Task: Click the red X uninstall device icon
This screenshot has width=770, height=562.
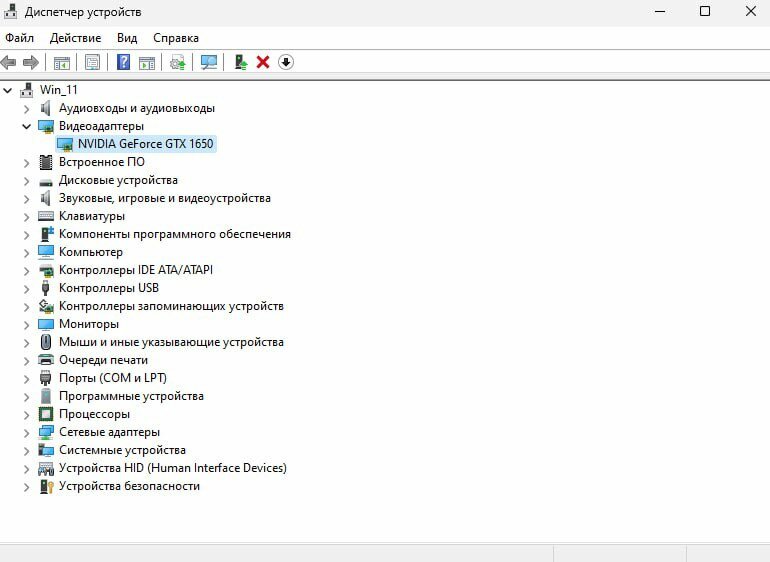Action: tap(263, 62)
